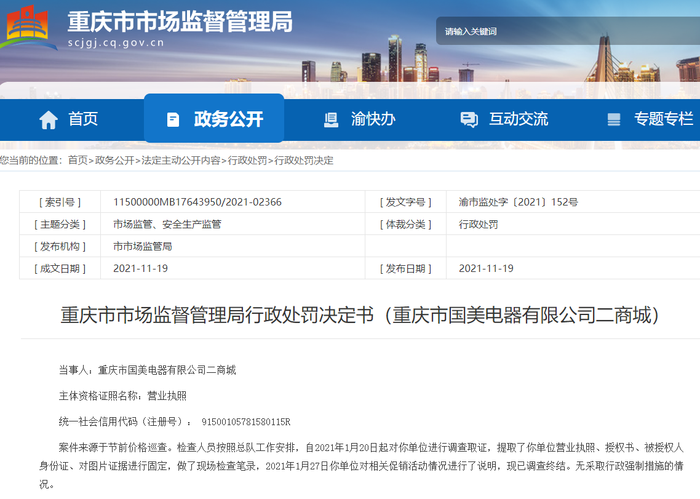Click the 行政处罚 breadcrumb link
This screenshot has width=700, height=499.
tap(247, 160)
